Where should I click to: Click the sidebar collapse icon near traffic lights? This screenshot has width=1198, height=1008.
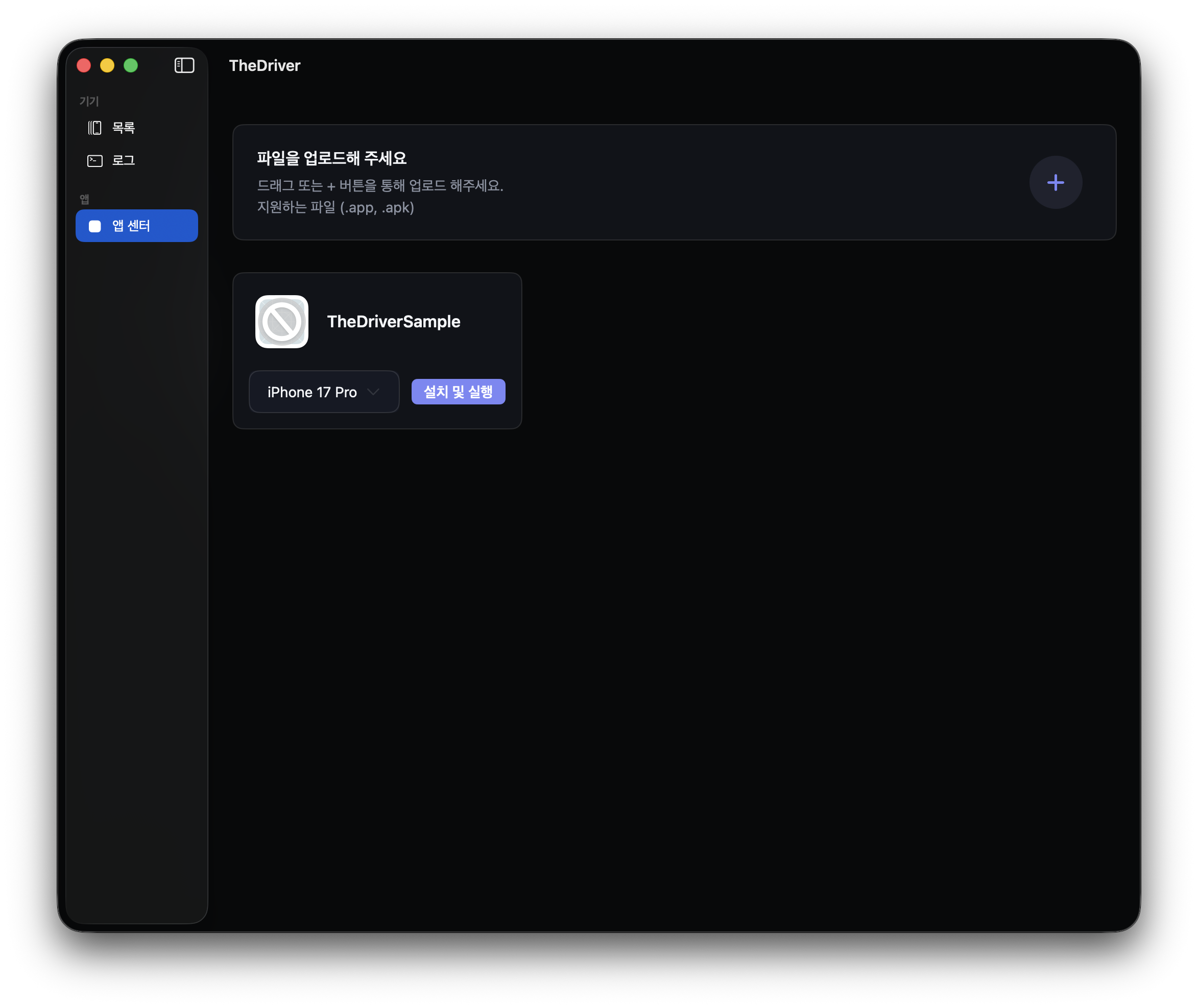click(184, 65)
